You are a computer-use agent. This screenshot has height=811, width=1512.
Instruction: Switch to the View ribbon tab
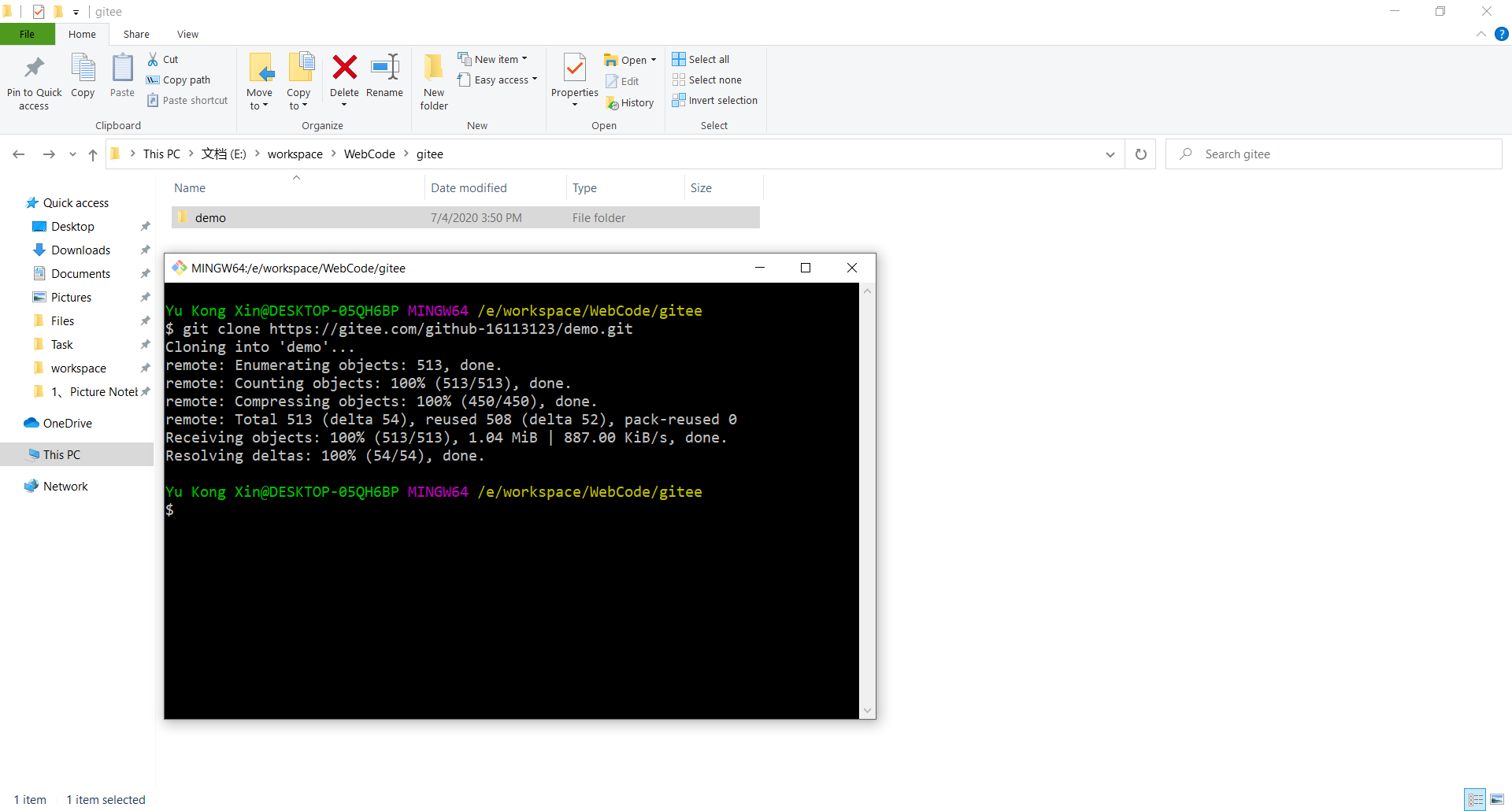click(x=187, y=34)
